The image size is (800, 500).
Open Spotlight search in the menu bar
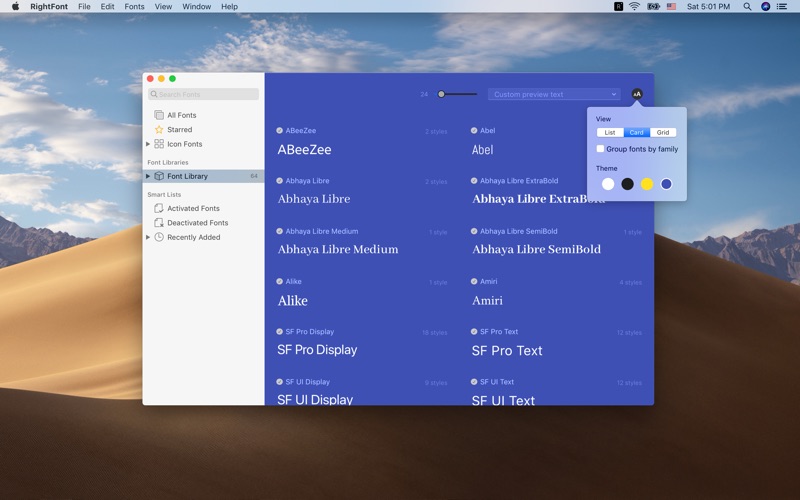[747, 6]
